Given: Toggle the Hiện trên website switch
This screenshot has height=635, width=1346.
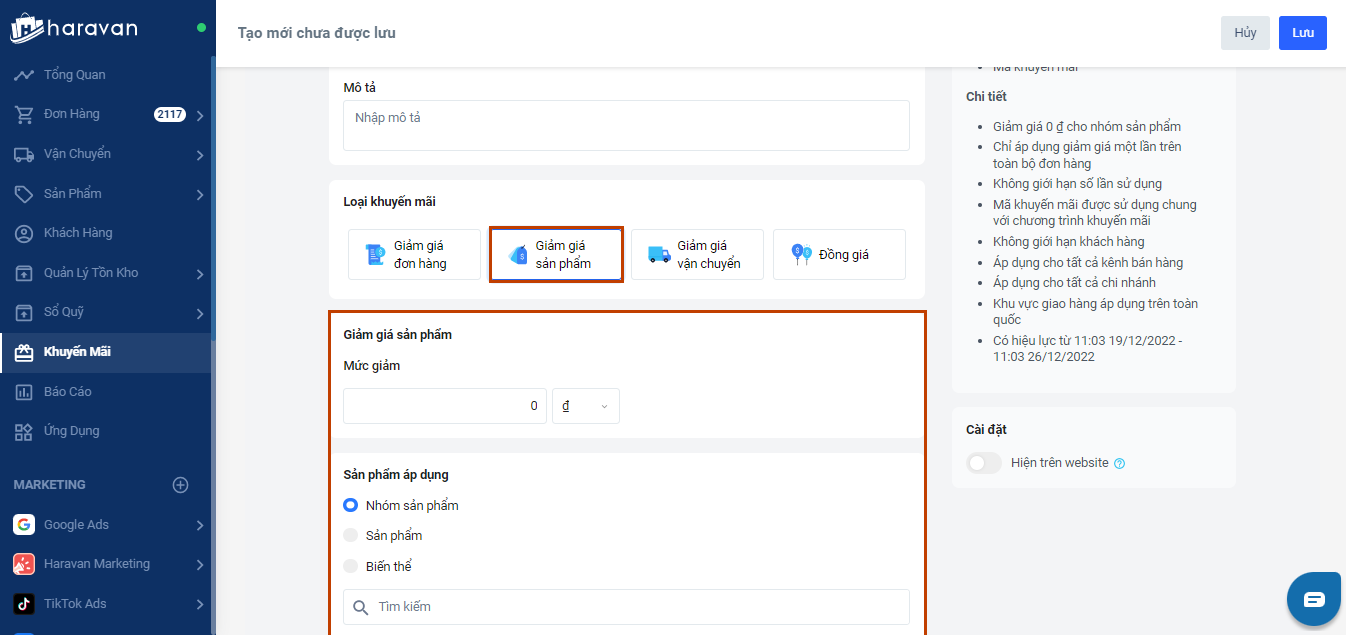Looking at the screenshot, I should 984,463.
